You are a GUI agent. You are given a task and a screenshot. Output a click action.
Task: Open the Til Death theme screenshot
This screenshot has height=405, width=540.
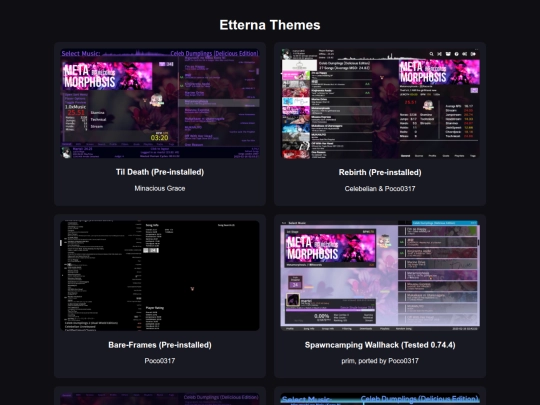[160, 104]
